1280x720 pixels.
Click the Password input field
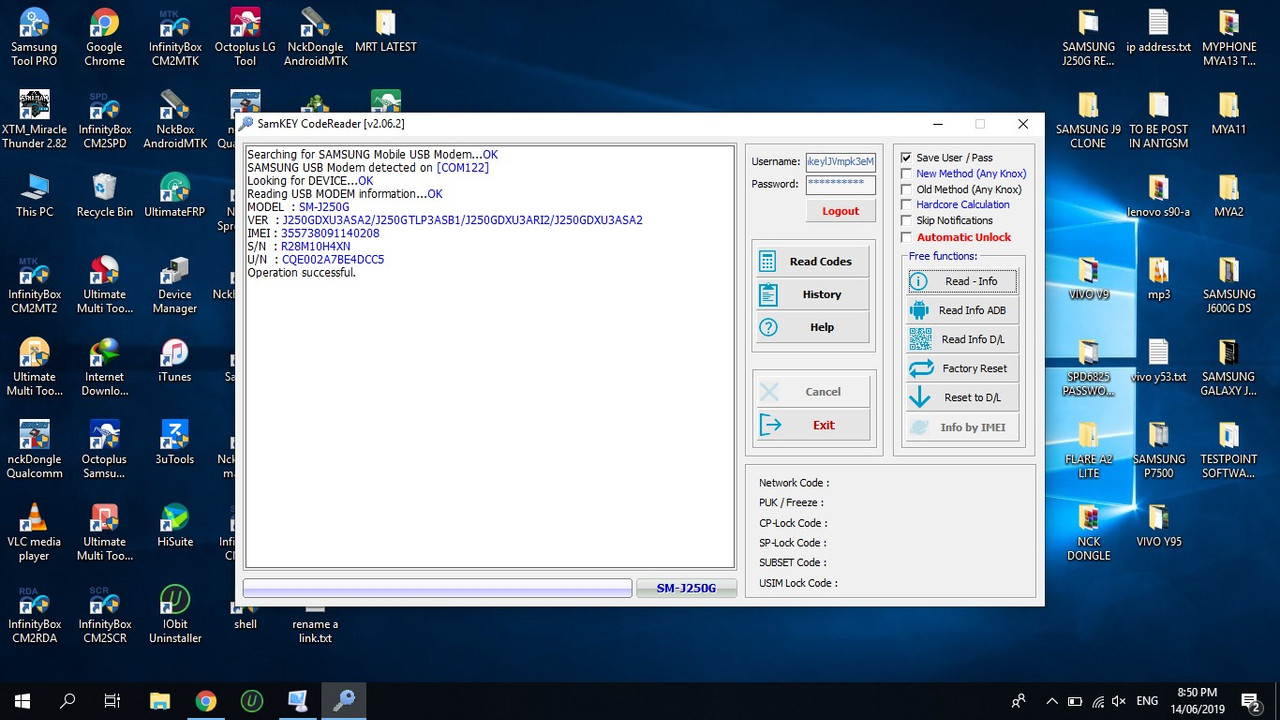click(x=840, y=184)
